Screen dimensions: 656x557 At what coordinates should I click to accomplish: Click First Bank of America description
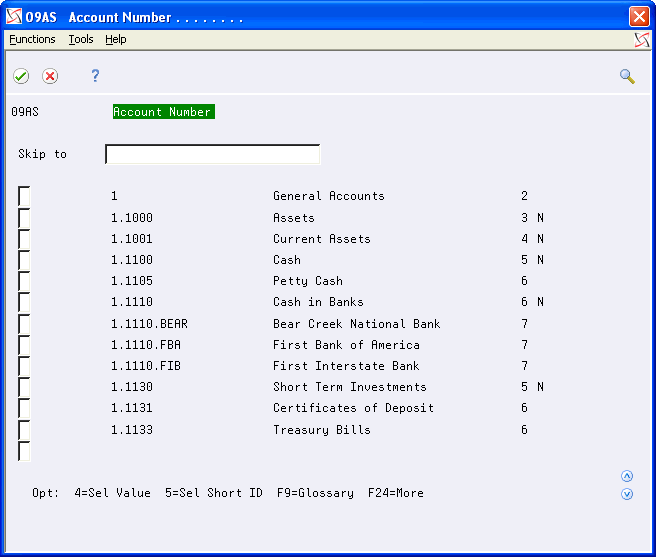346,345
